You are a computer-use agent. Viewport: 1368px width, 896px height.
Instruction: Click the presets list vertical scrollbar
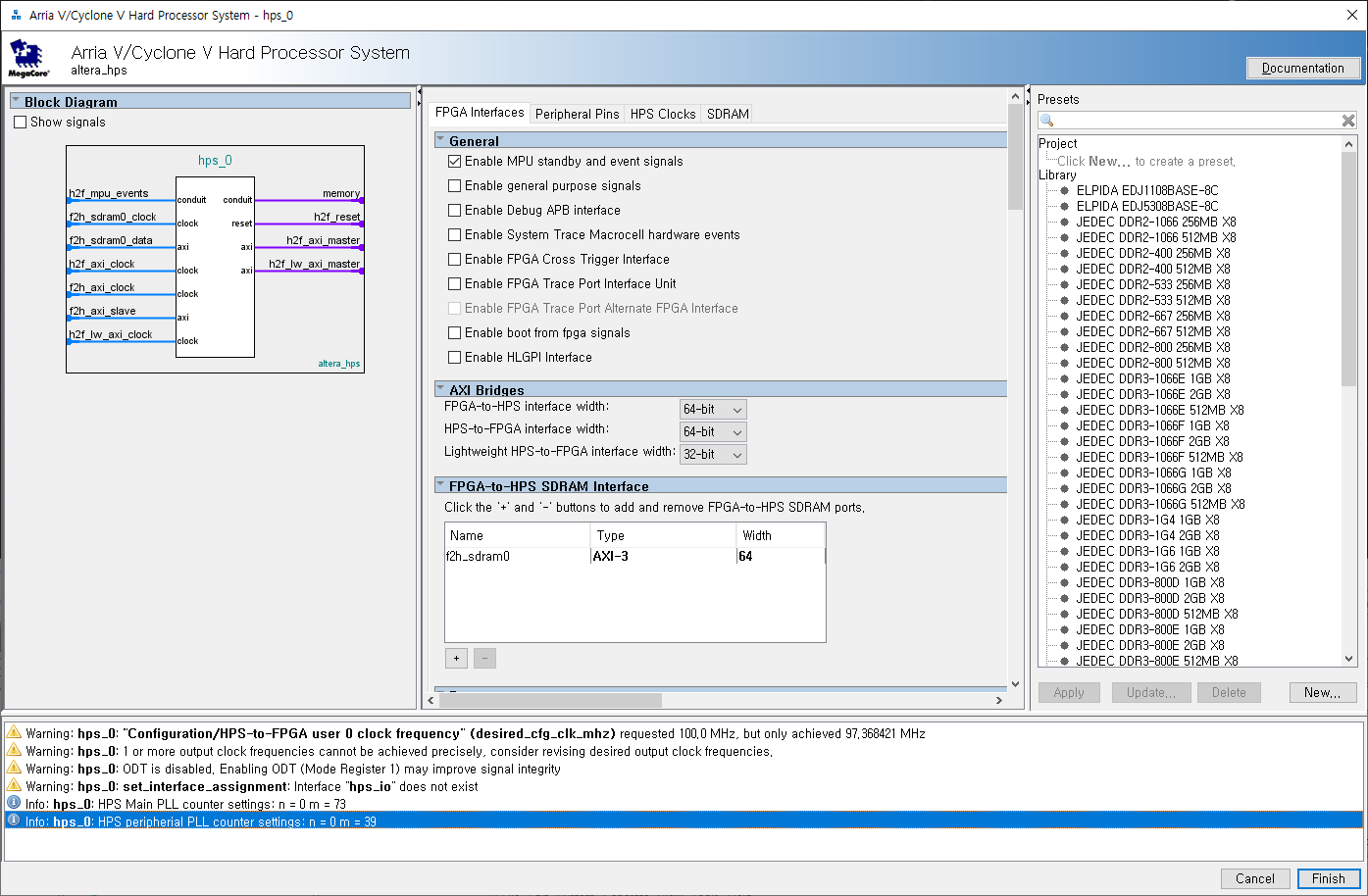[1349, 270]
